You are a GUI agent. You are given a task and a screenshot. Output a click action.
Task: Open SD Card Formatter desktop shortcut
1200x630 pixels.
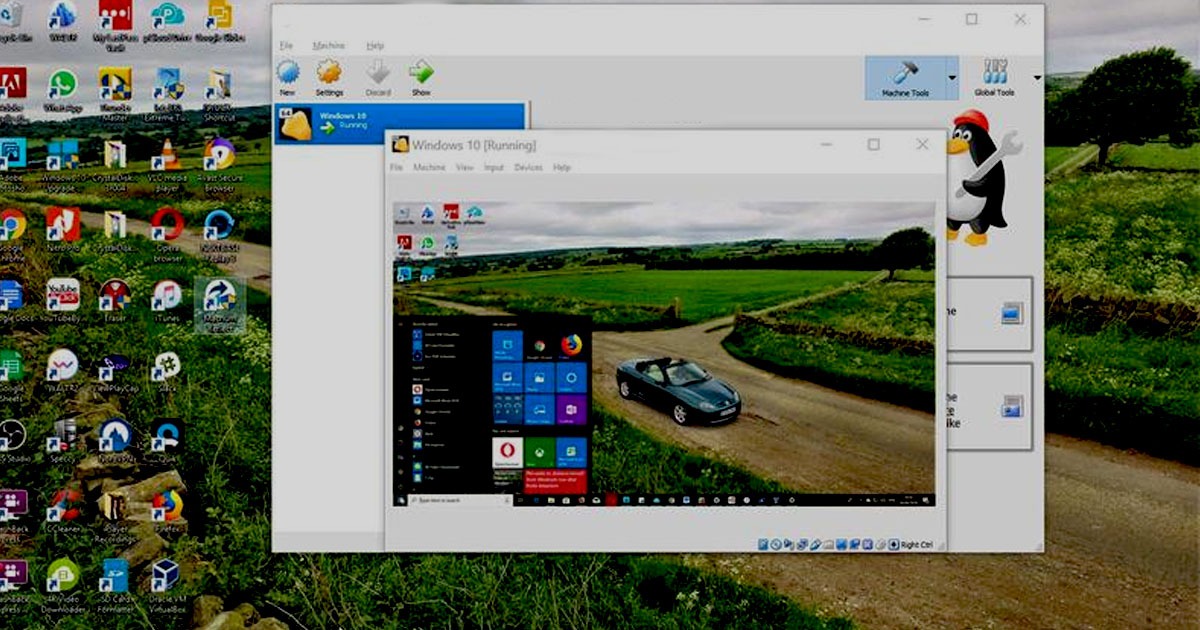point(113,585)
